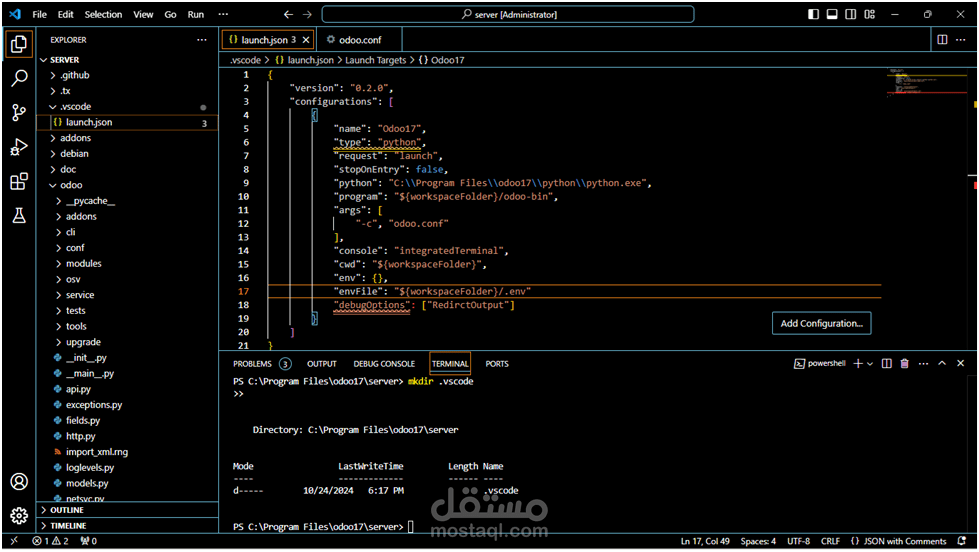
Task: Open editor More Actions ellipsis
Action: pyautogui.click(x=961, y=39)
